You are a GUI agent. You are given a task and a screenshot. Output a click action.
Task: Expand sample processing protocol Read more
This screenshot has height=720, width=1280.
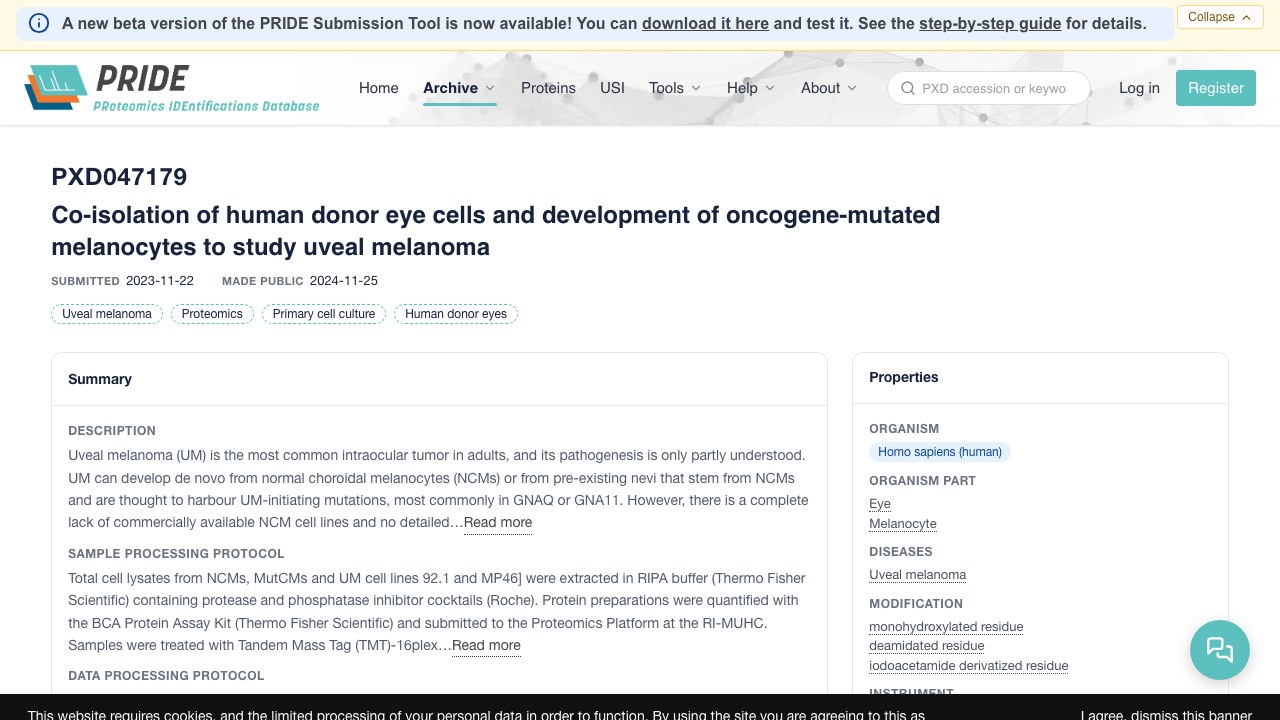(x=486, y=645)
